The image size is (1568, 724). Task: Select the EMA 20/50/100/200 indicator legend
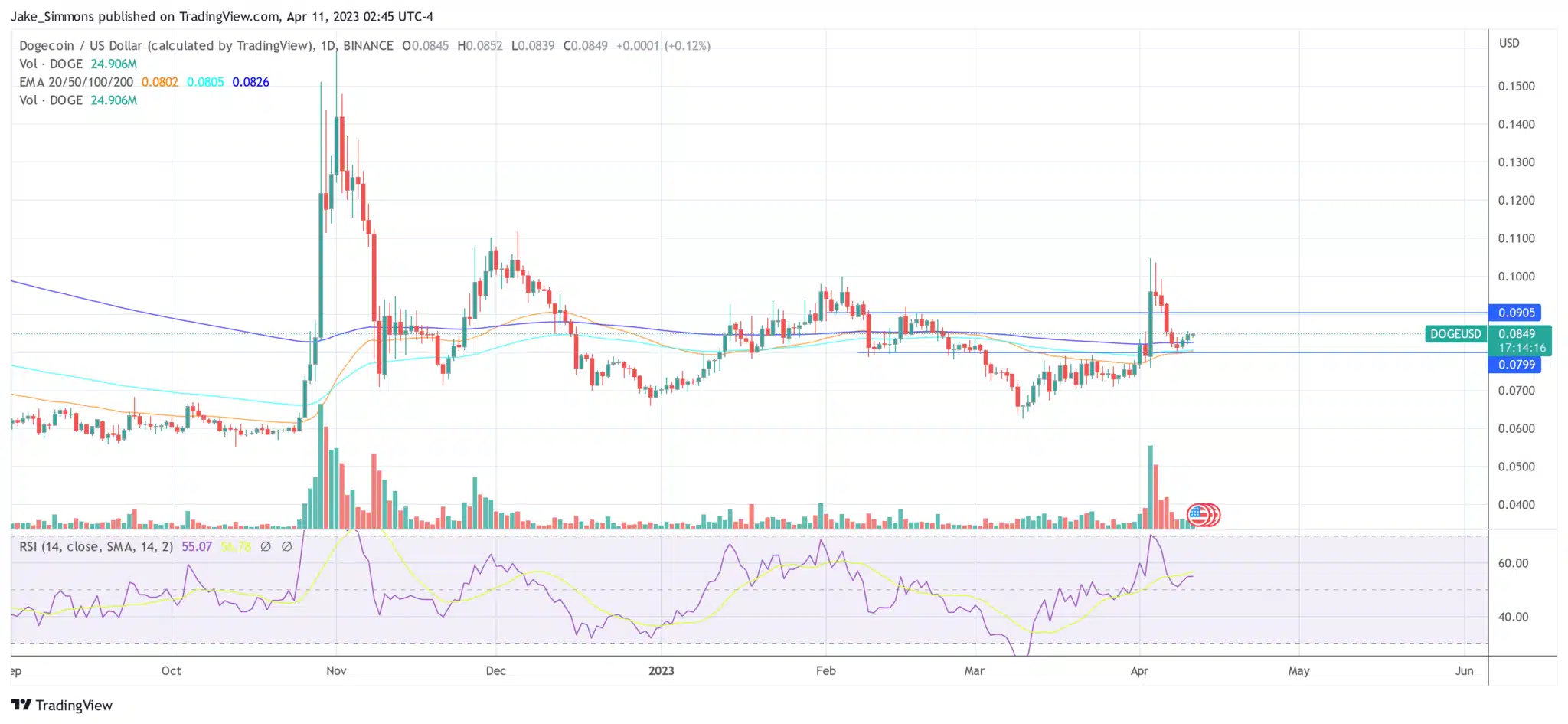76,82
